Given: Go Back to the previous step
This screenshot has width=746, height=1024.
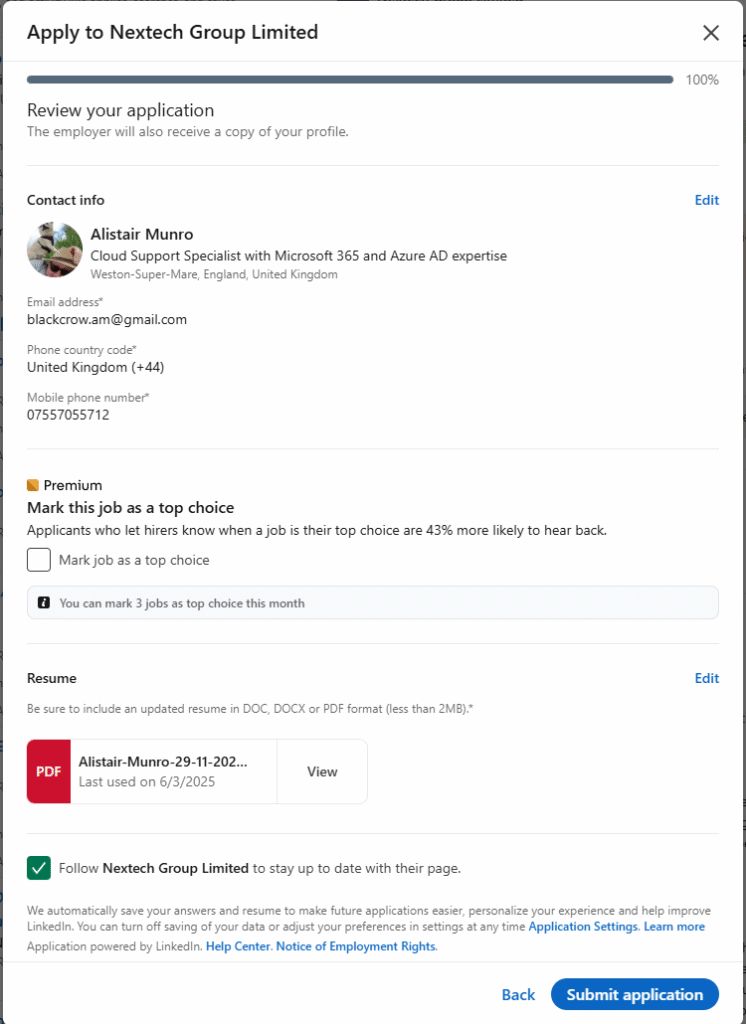Looking at the screenshot, I should 518,994.
